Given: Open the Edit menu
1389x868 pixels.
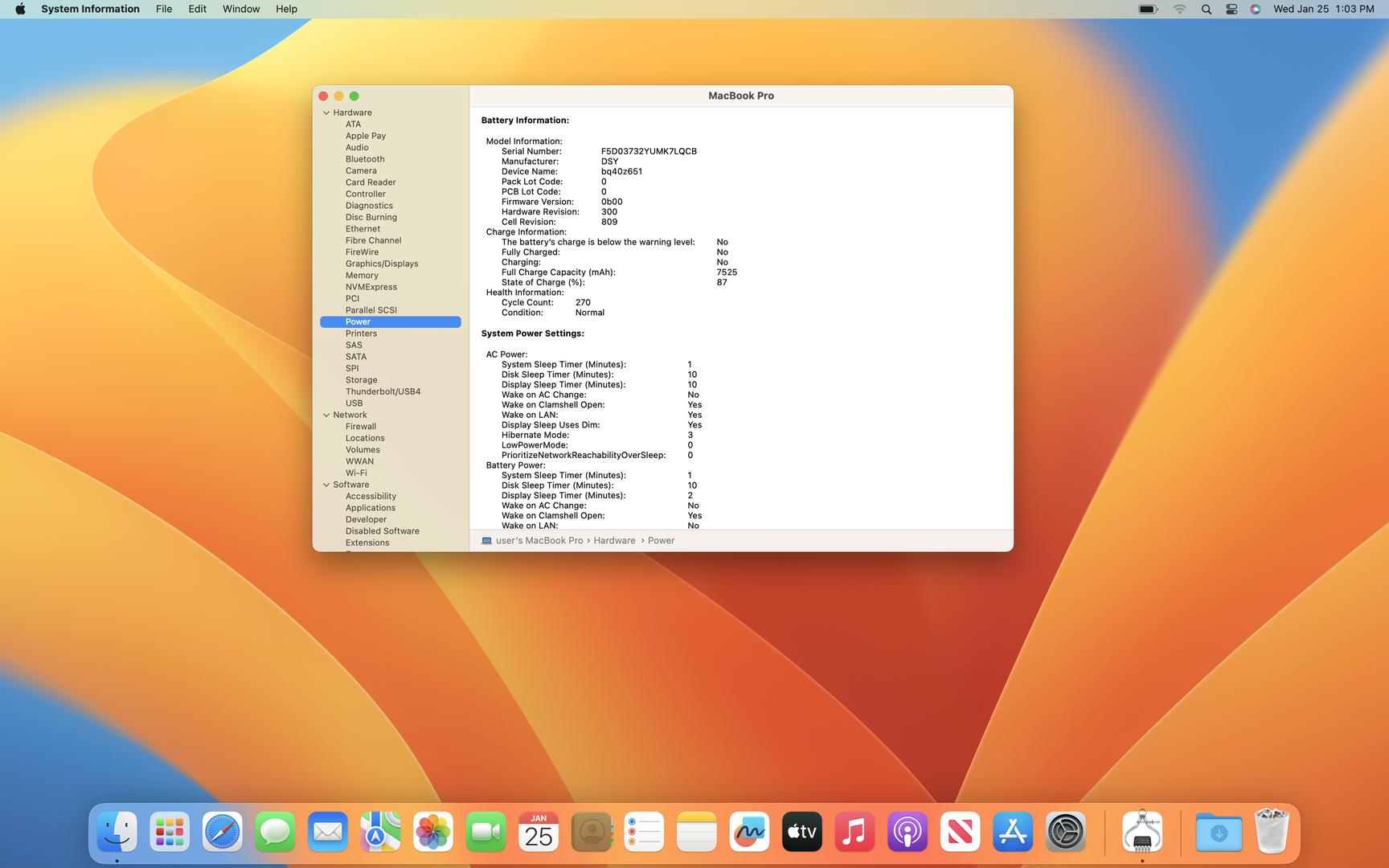Looking at the screenshot, I should [197, 9].
